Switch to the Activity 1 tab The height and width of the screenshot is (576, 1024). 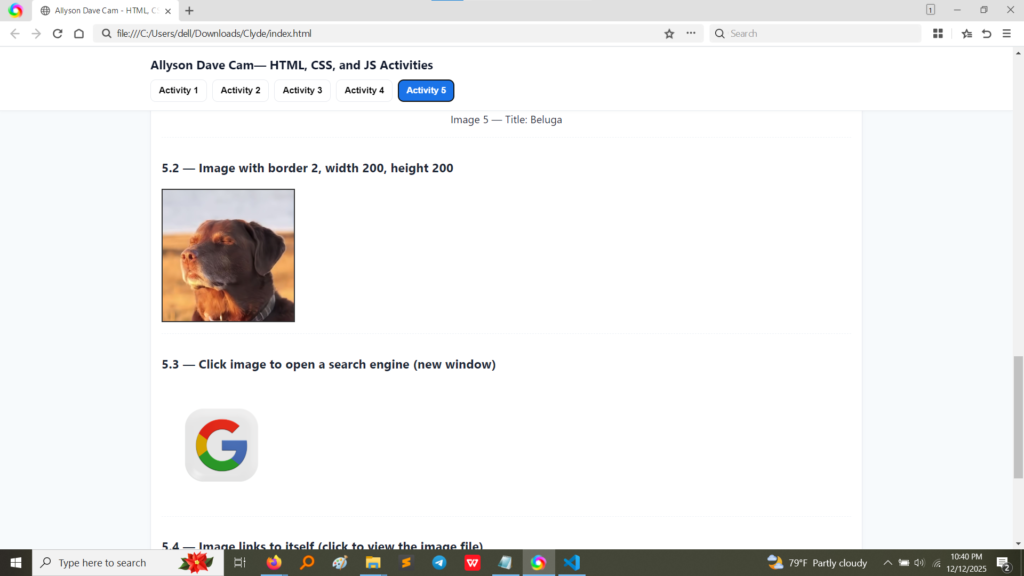point(179,91)
